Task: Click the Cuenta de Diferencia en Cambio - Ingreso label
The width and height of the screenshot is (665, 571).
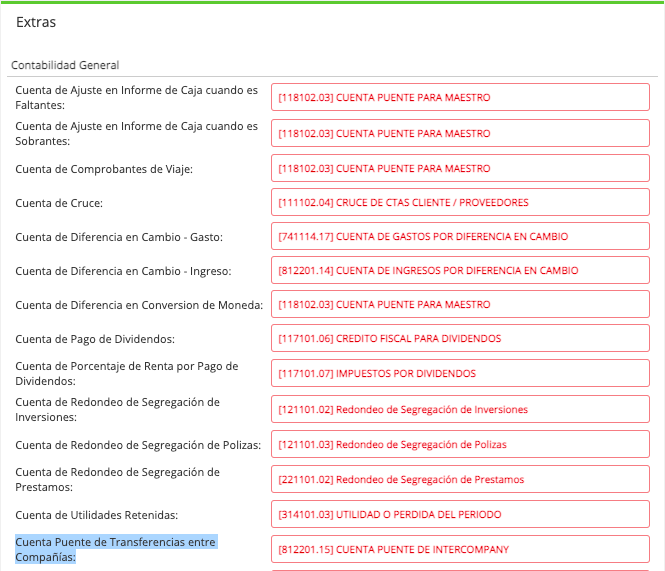Action: coord(123,271)
